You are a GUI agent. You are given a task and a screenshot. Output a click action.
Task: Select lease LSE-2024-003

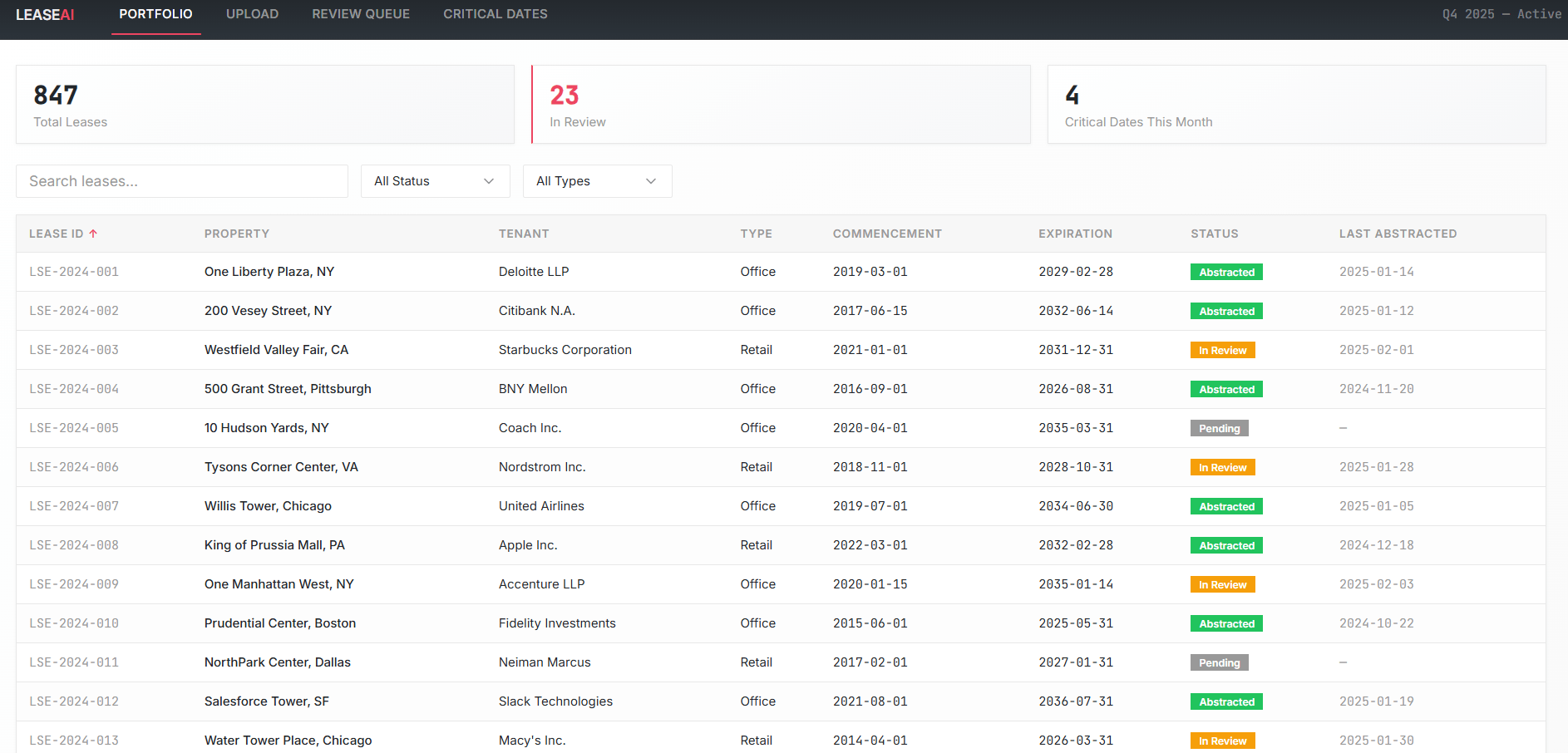point(74,350)
